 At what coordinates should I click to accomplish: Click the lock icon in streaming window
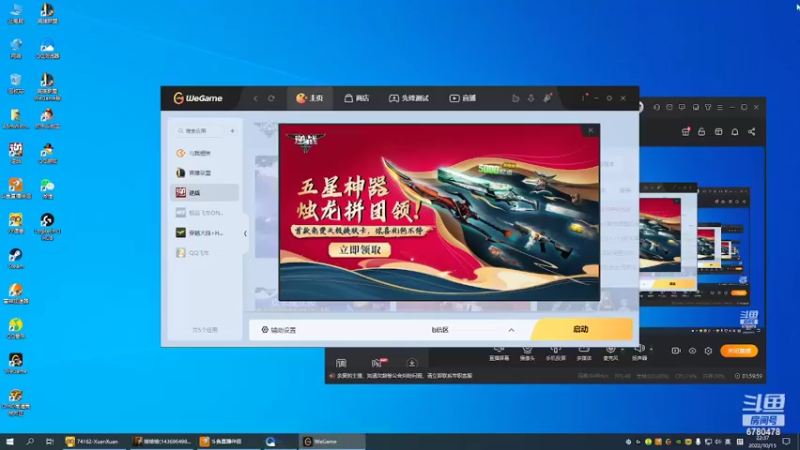pos(702,132)
